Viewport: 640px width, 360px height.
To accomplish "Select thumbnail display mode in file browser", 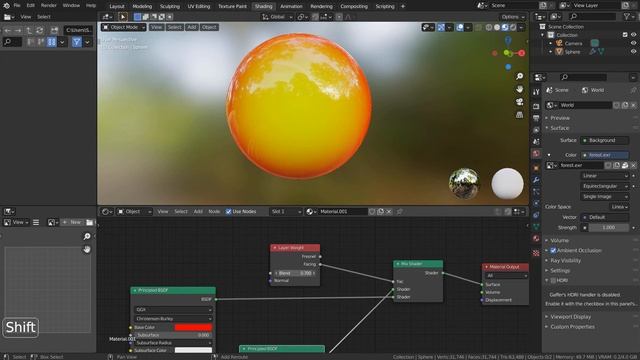I will click(x=51, y=42).
